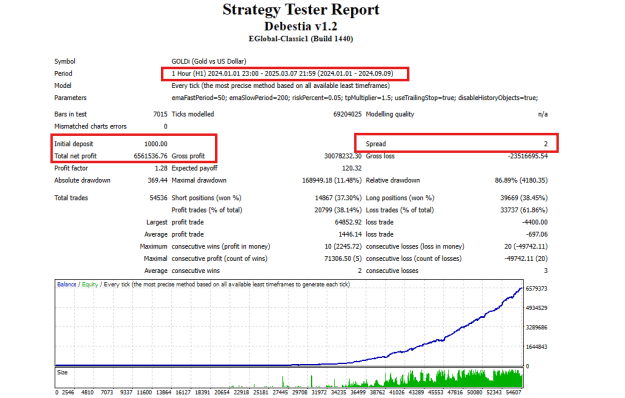This screenshot has height=398, width=625.
Task: Click the Ticks modelled value '69204025'
Action: click(347, 114)
